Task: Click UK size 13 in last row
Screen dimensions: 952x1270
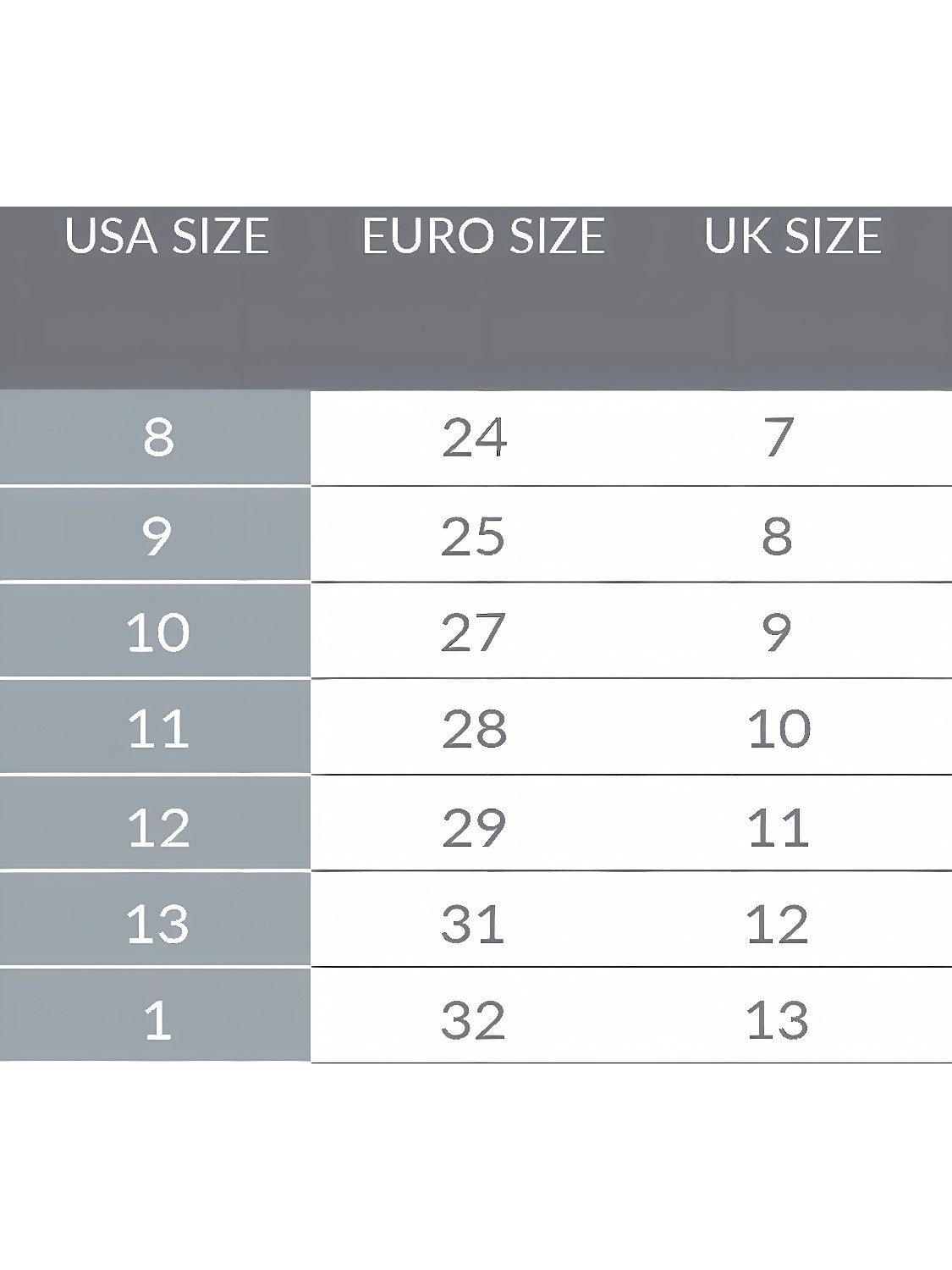Action: tap(778, 1019)
